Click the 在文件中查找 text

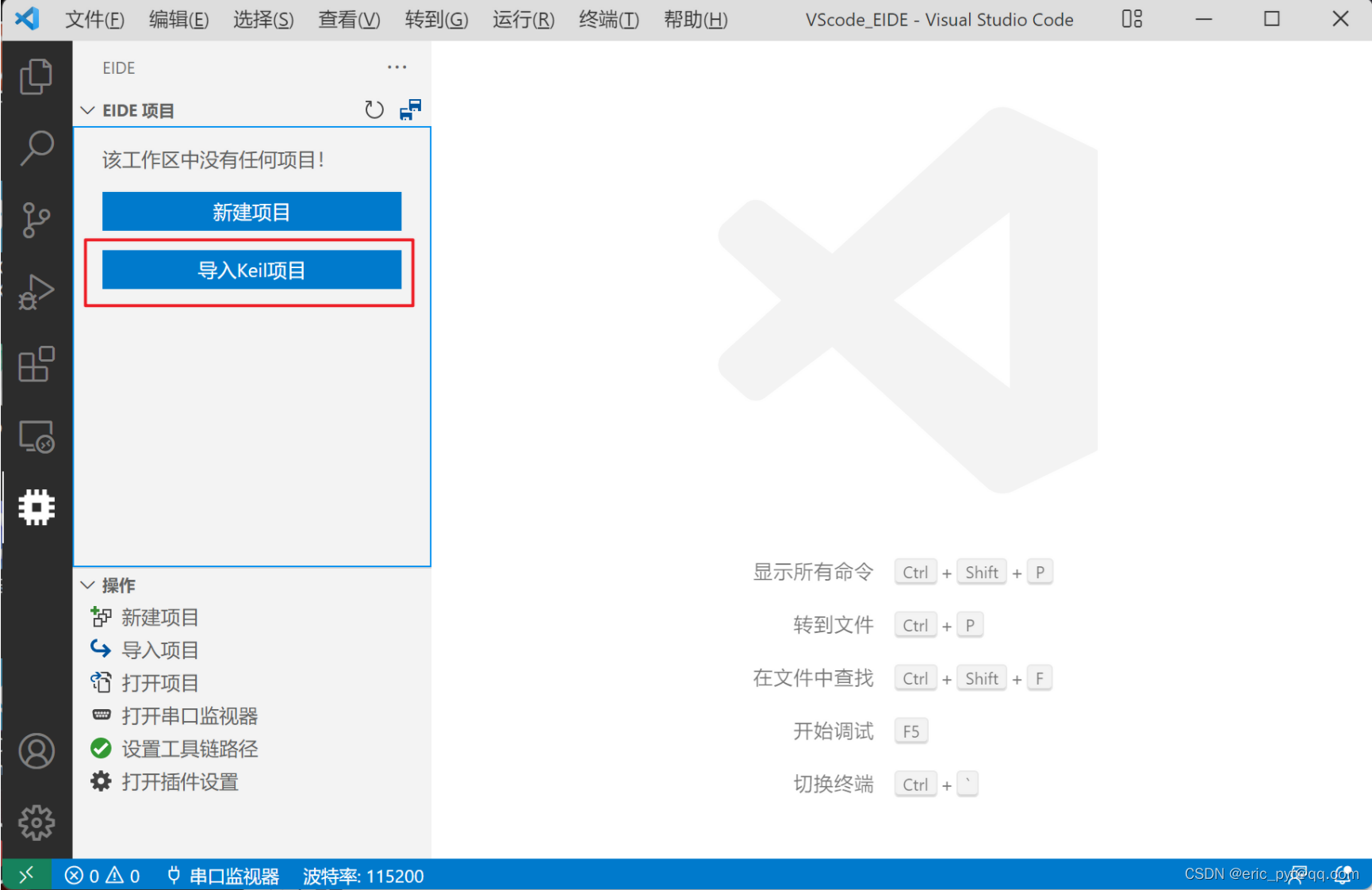[x=813, y=678]
